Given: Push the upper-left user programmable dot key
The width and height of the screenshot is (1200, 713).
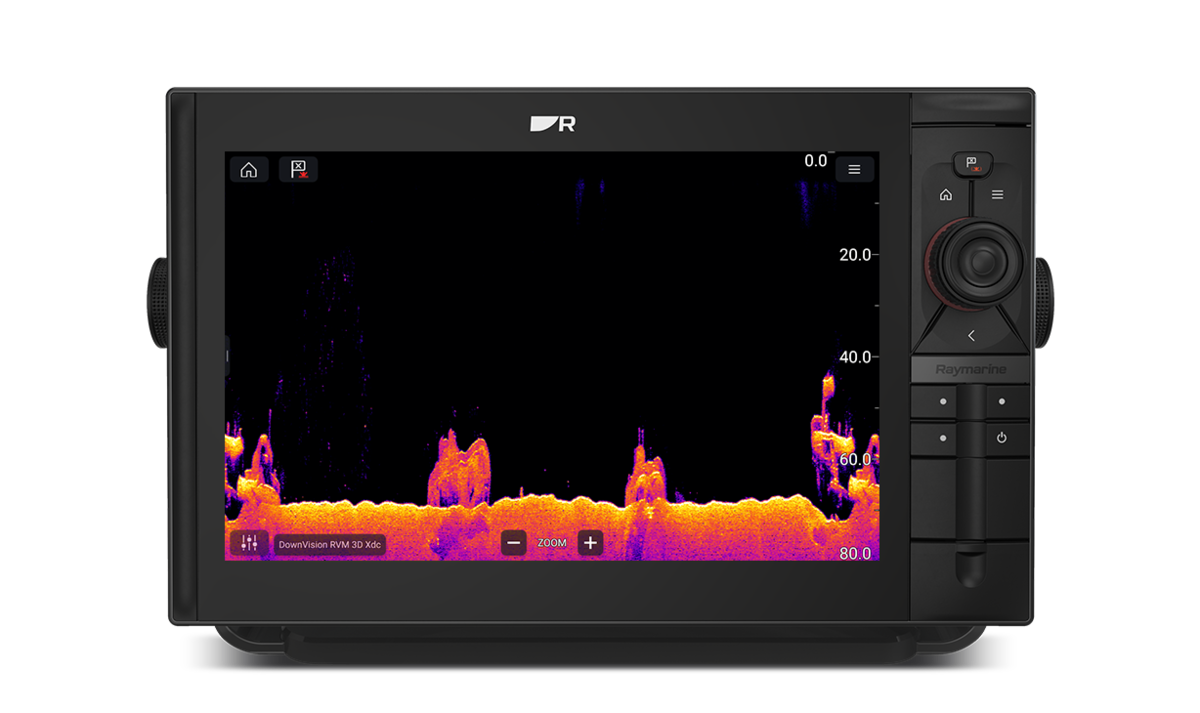Looking at the screenshot, I should [x=943, y=402].
